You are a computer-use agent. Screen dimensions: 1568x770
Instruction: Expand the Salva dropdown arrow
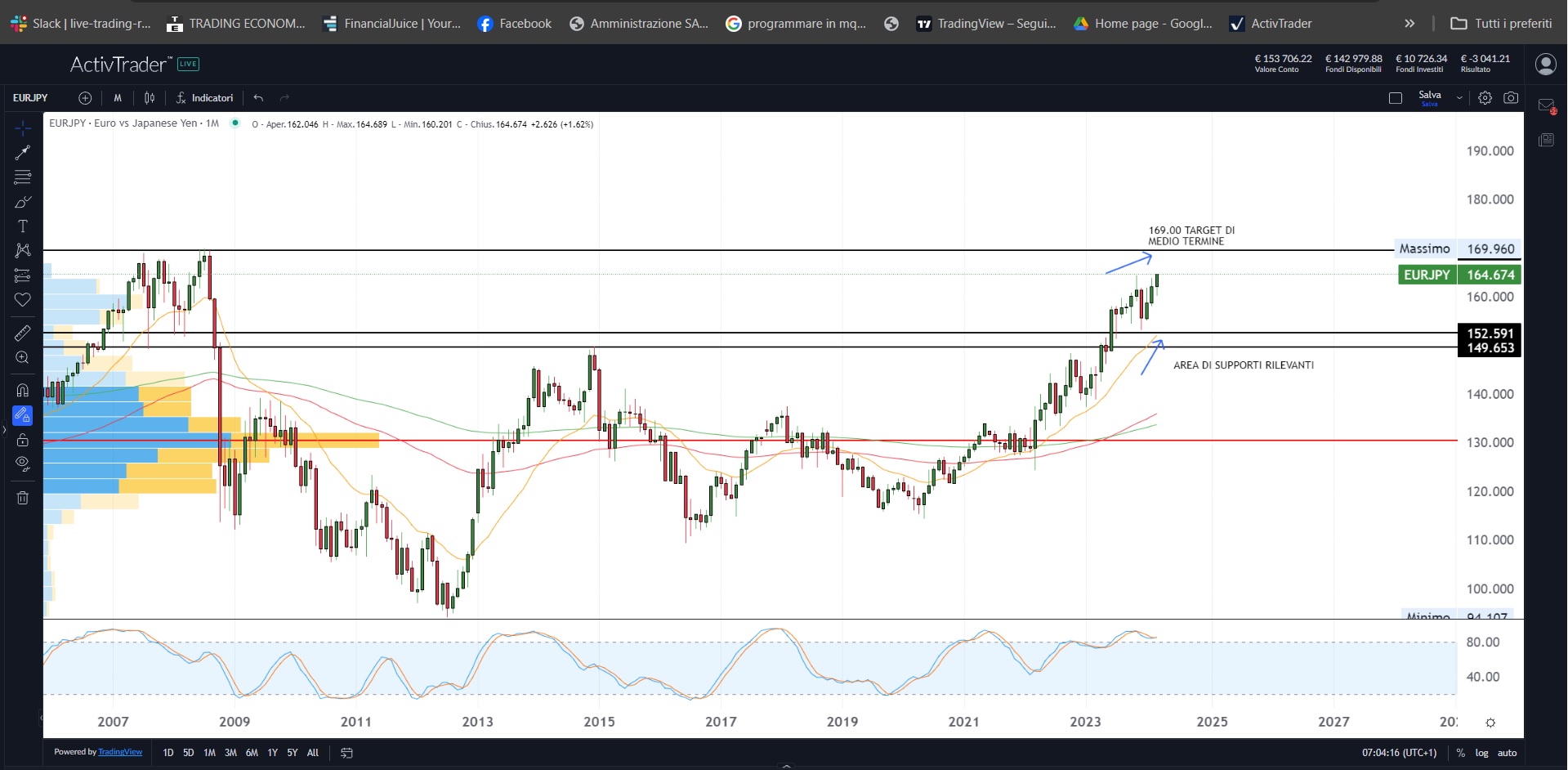1459,98
